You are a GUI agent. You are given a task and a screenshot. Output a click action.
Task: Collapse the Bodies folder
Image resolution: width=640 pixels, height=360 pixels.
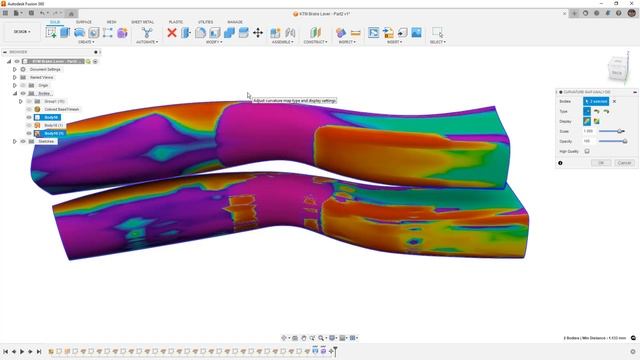[x=15, y=93]
